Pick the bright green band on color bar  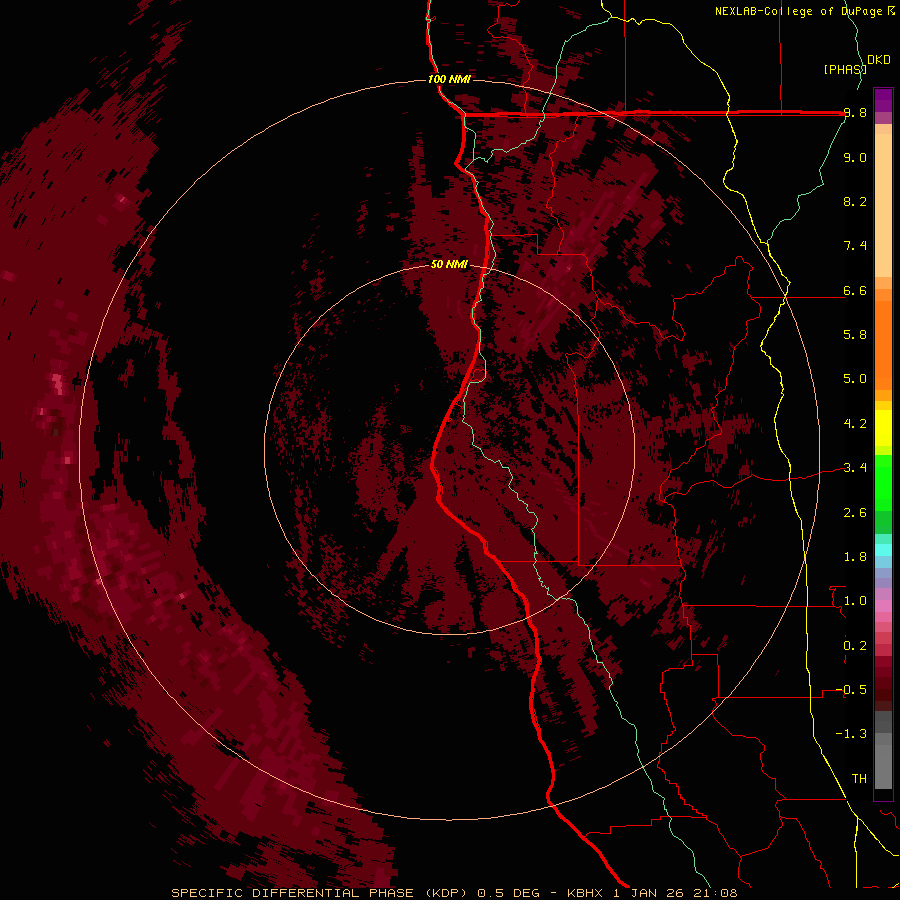(x=883, y=483)
